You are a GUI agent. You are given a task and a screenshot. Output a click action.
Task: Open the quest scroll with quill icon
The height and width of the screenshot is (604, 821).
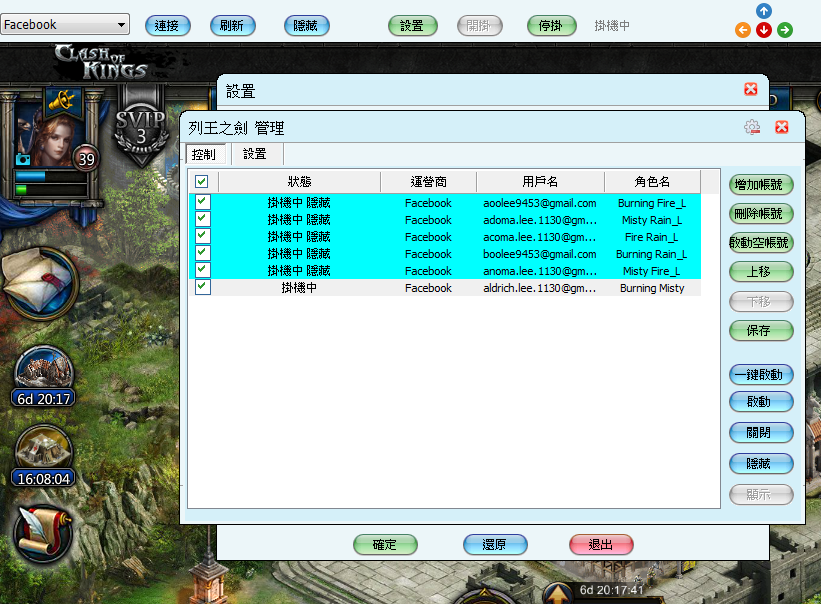43,534
